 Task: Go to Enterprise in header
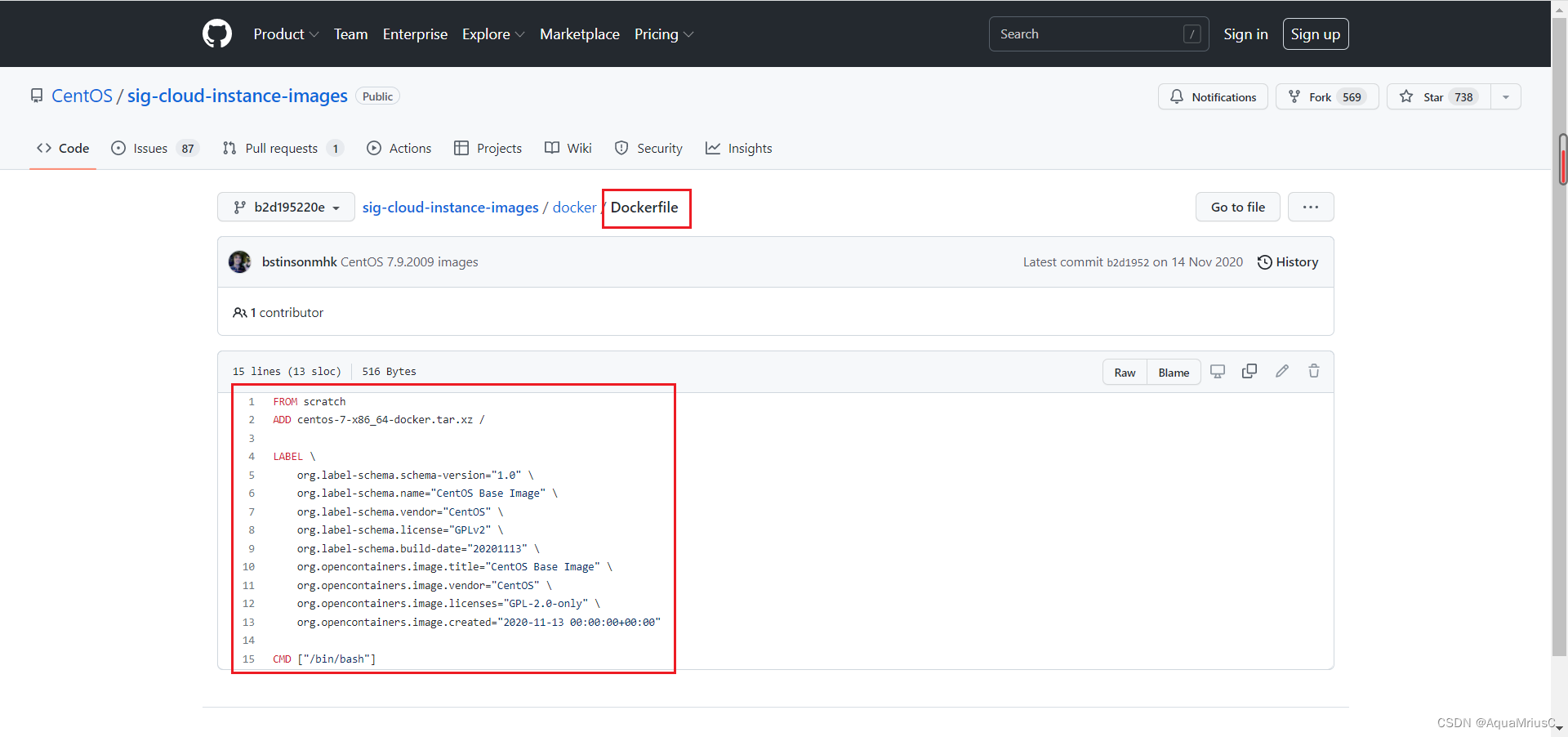tap(415, 34)
